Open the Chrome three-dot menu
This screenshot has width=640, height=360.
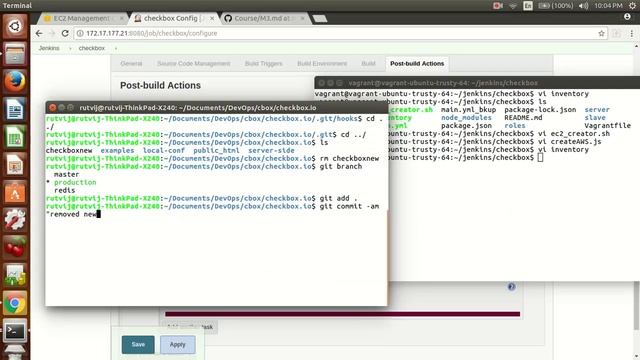(x=631, y=33)
